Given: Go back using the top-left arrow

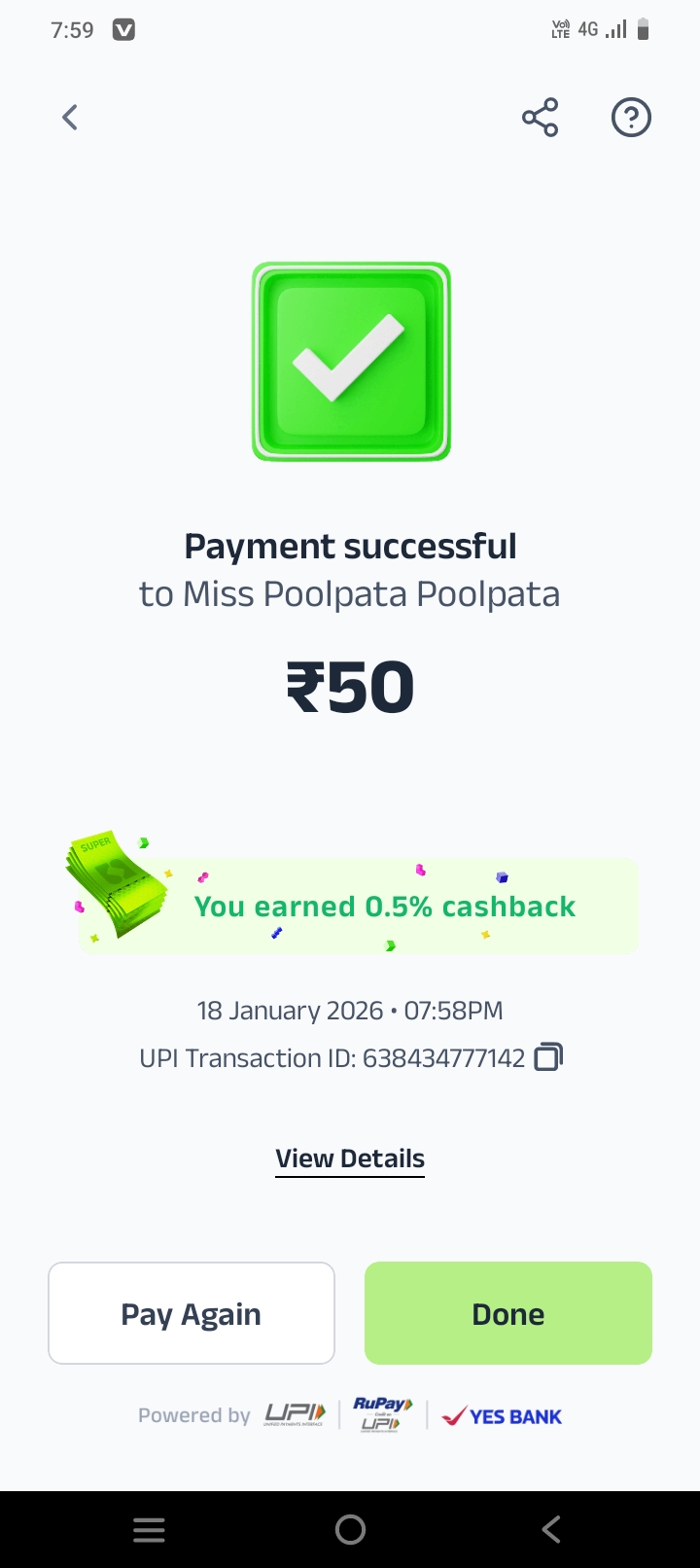Looking at the screenshot, I should (x=70, y=118).
